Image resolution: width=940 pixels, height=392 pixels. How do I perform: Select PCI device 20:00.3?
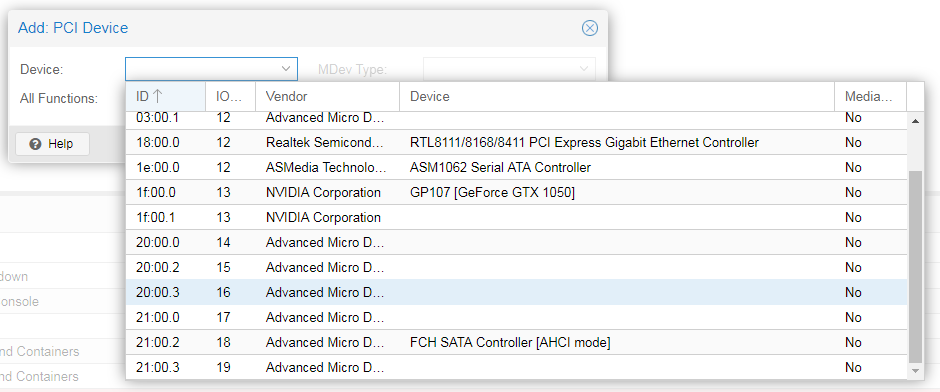(x=517, y=293)
